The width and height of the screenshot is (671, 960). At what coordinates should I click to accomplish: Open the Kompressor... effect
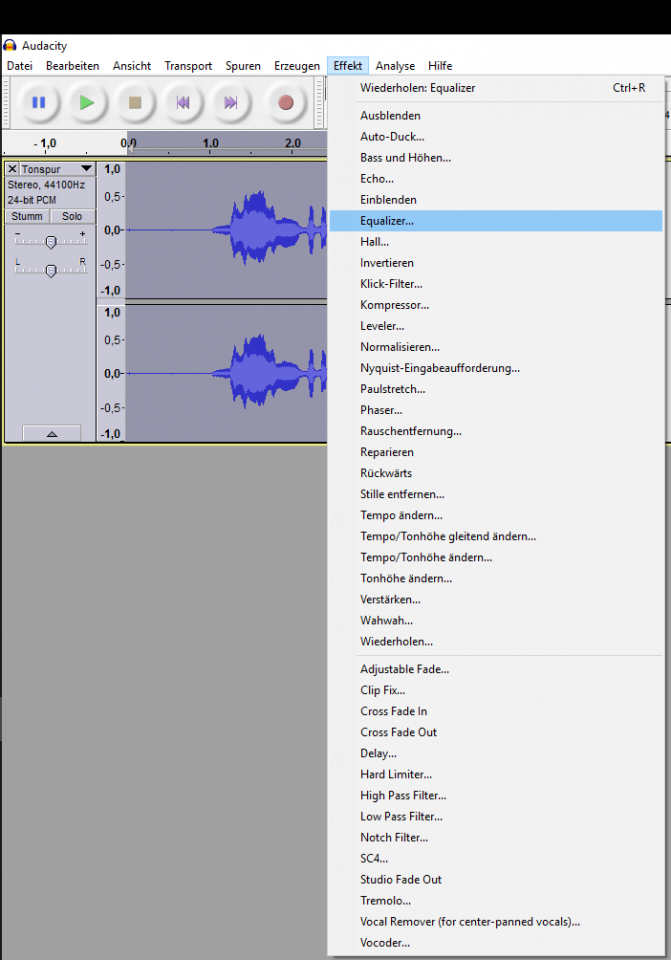[x=394, y=305]
